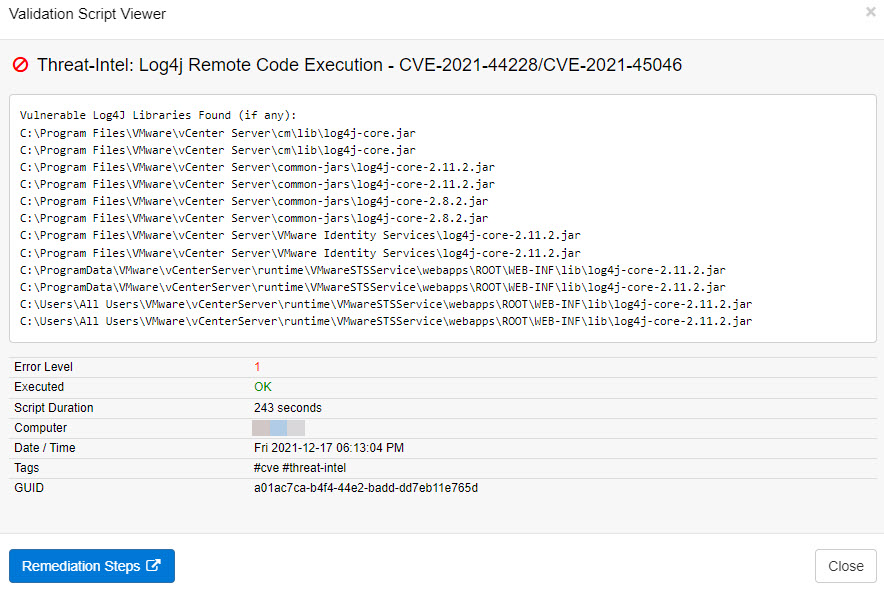The width and height of the screenshot is (884, 589).
Task: Click the Close button
Action: click(846, 566)
